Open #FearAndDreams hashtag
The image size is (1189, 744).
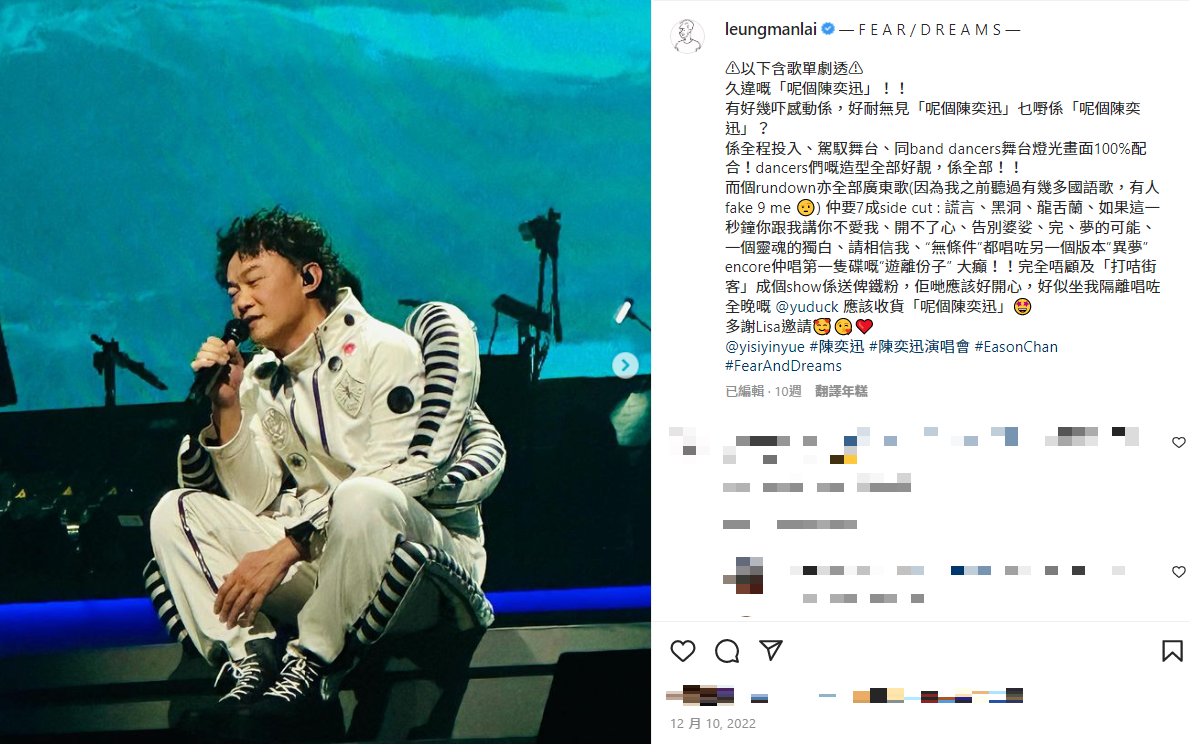point(783,366)
